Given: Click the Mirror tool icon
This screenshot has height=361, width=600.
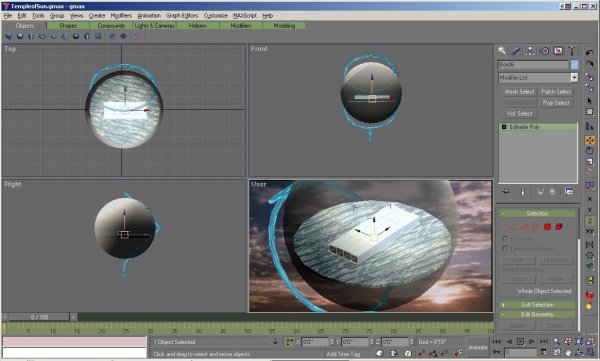Looking at the screenshot, I should pos(590,245).
